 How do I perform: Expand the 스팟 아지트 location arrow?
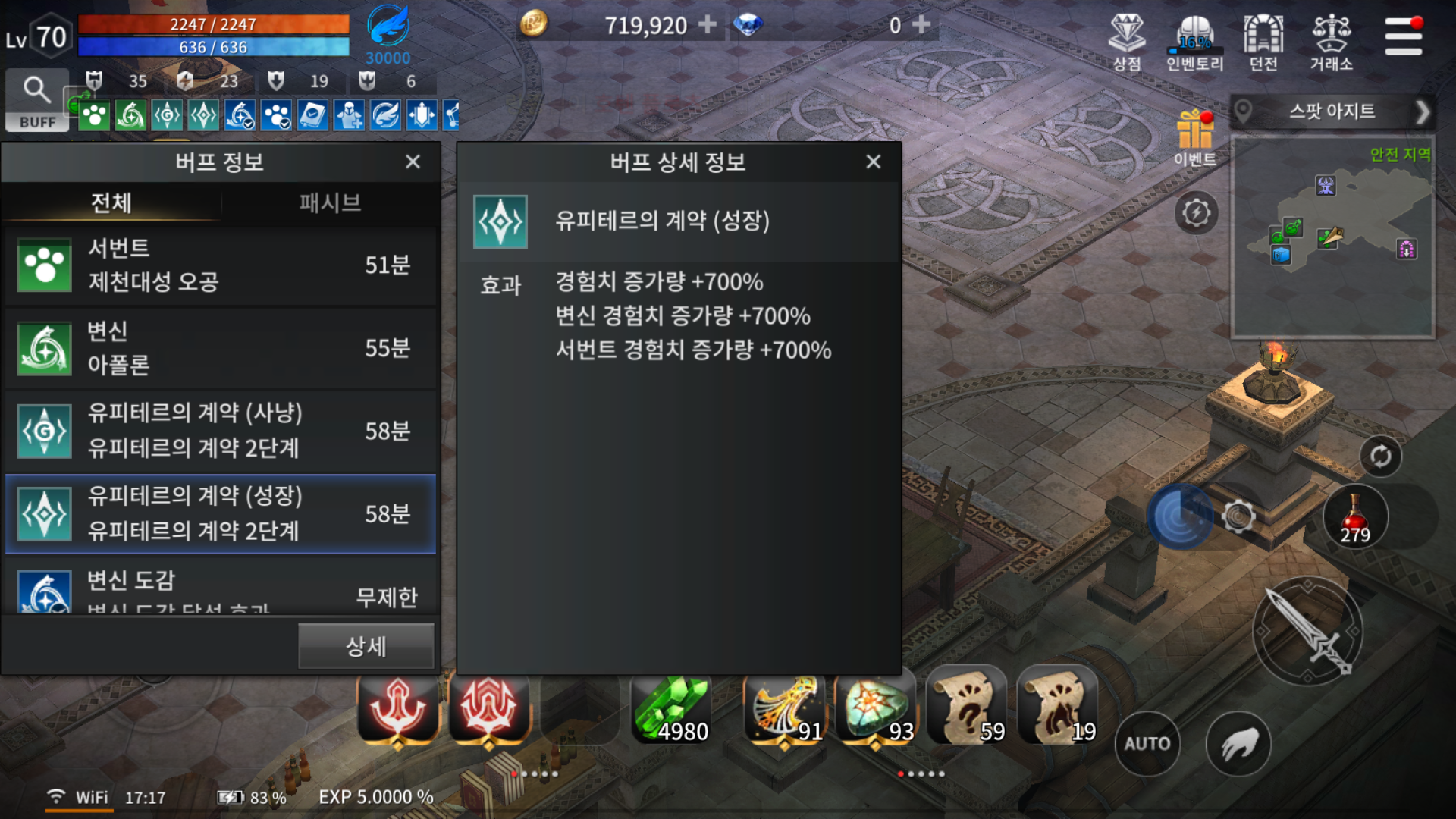[1422, 112]
